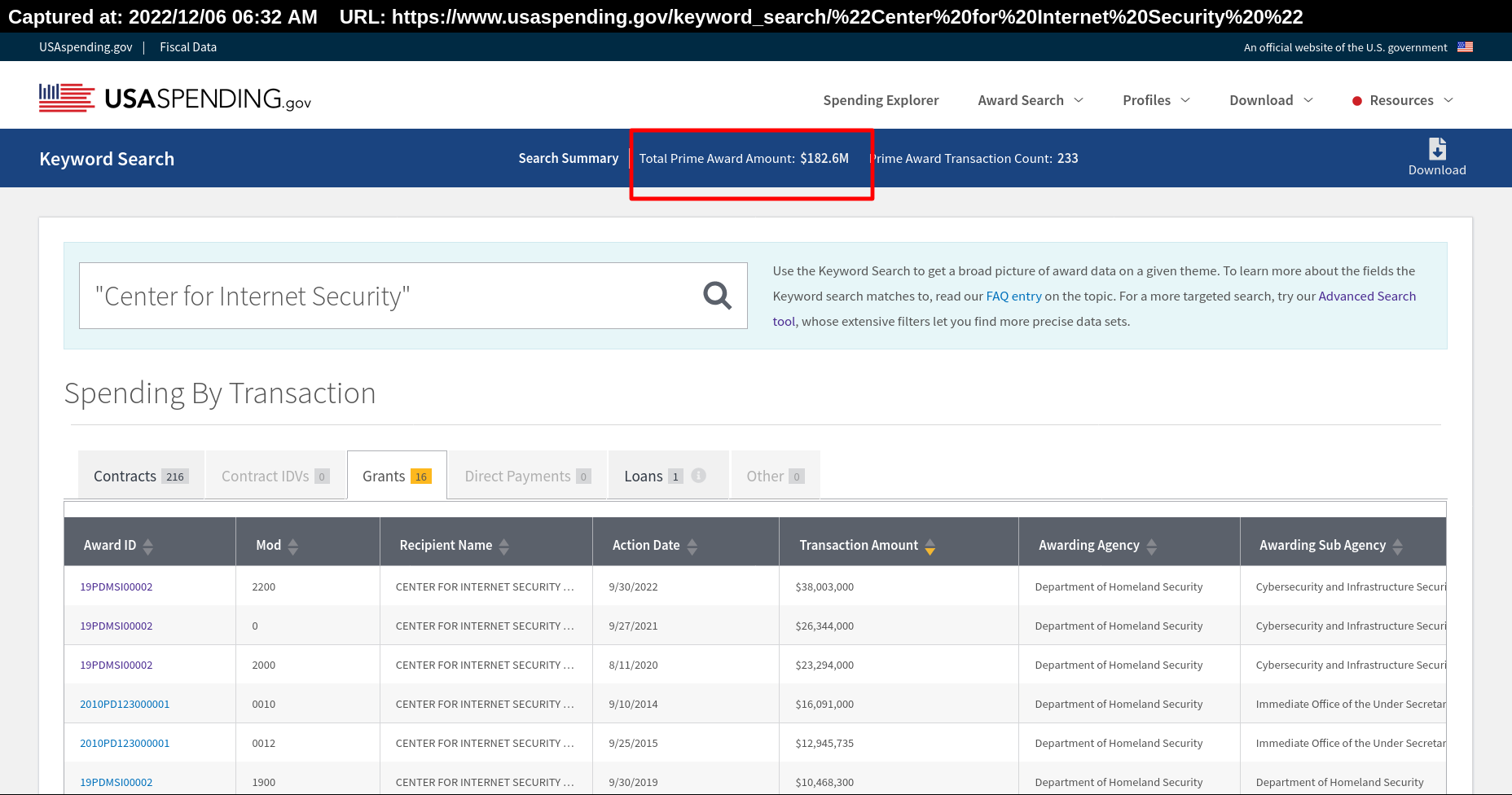The height and width of the screenshot is (795, 1512).
Task: Sort by Recipient Name column arrows
Action: [x=504, y=546]
